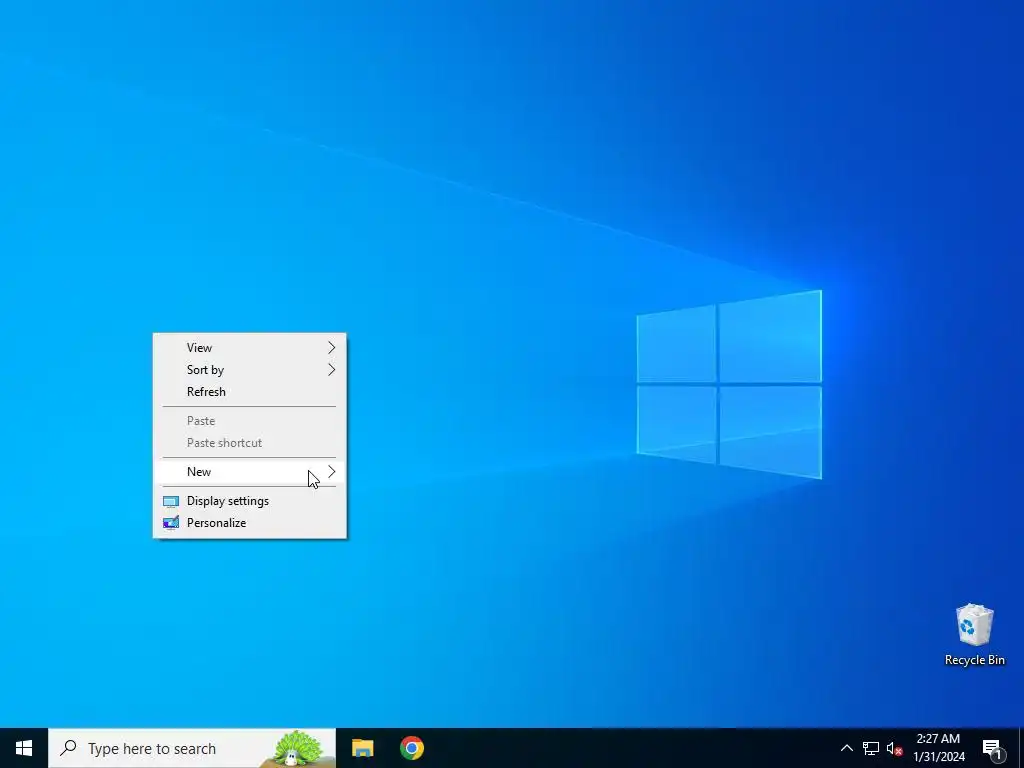
Task: Click the Recycle Bin label text
Action: [x=974, y=660]
